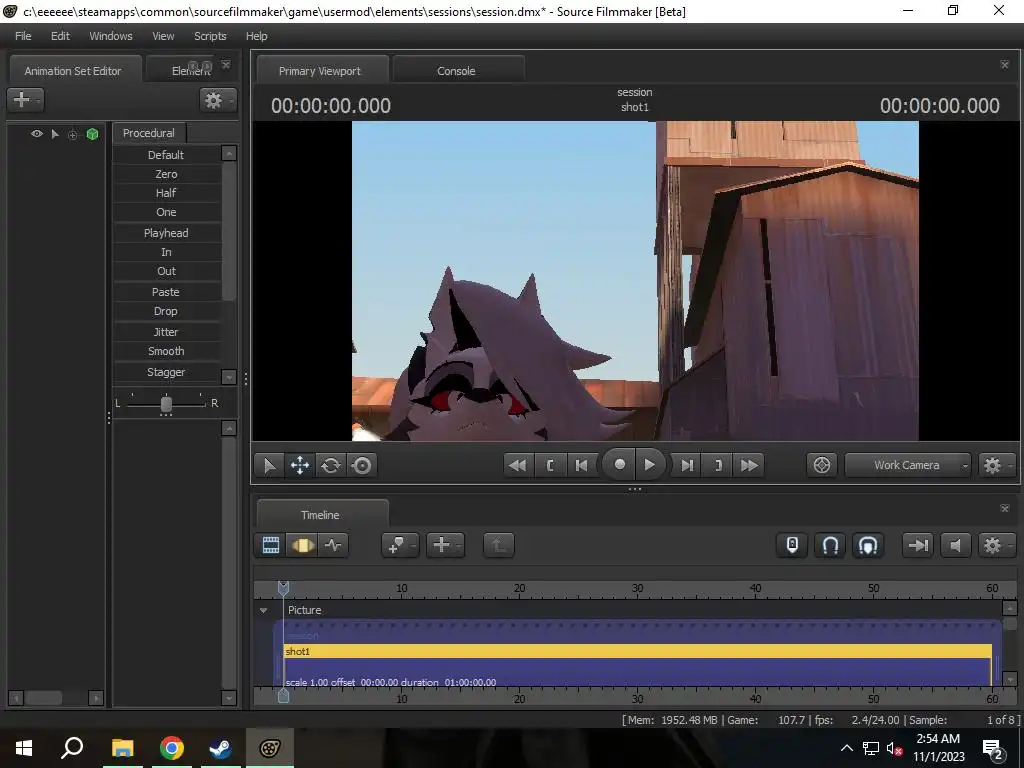Image resolution: width=1024 pixels, height=768 pixels.
Task: Switch to Motion Editor mode icon
Action: 302,545
